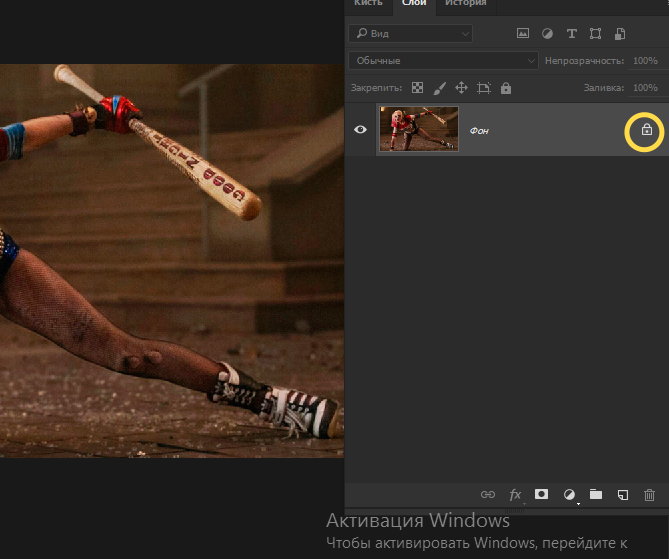This screenshot has height=559, width=669.
Task: Delete layer with the trash icon
Action: click(x=649, y=495)
